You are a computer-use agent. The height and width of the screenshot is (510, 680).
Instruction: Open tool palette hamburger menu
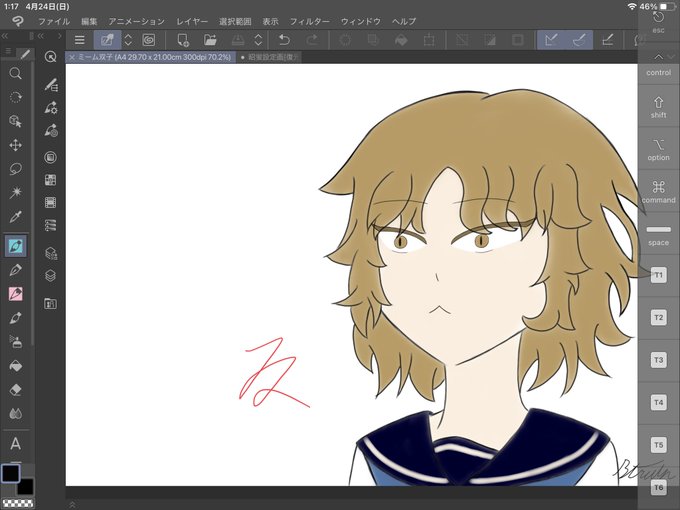pyautogui.click(x=8, y=52)
